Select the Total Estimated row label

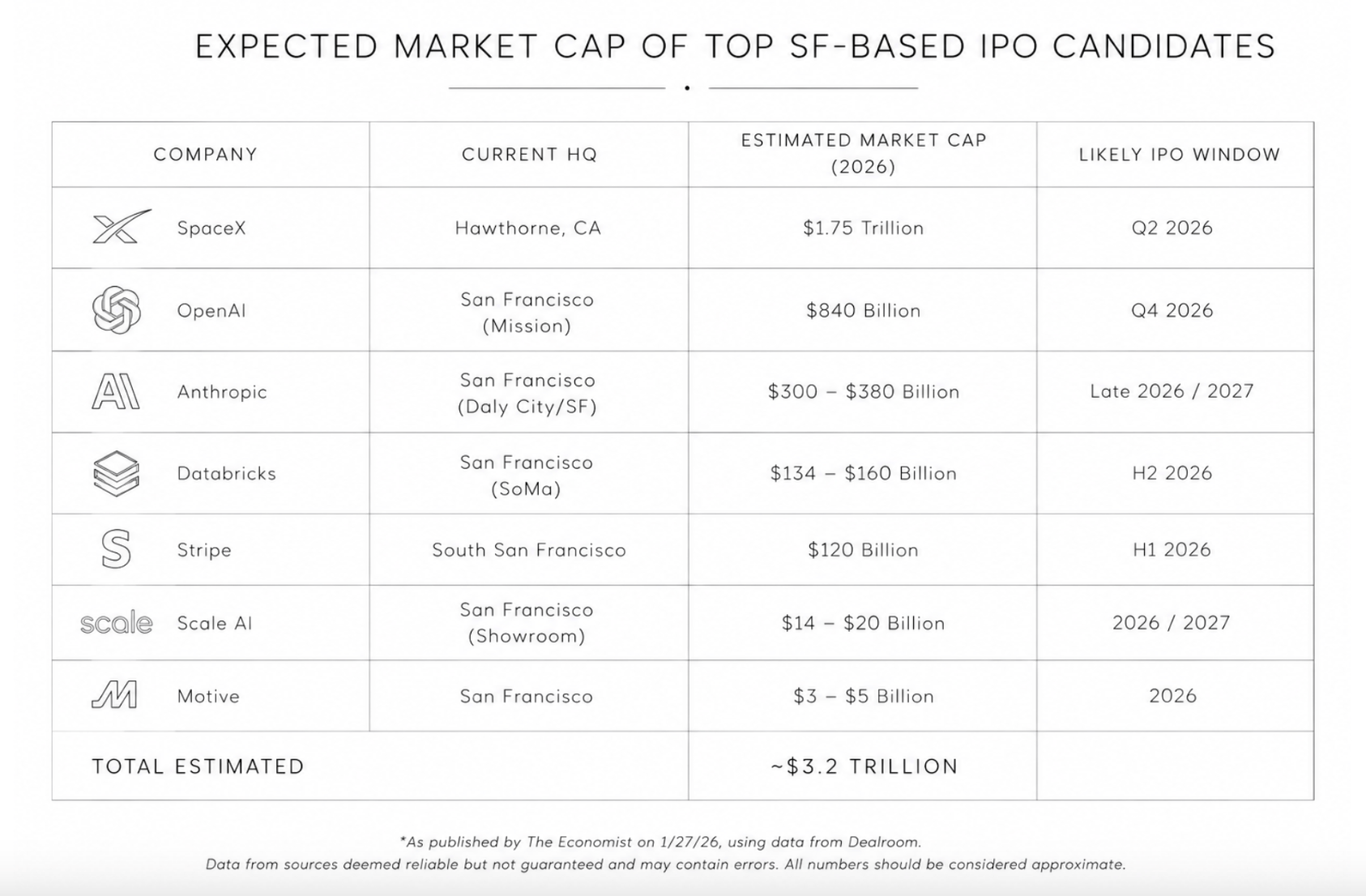(x=198, y=766)
